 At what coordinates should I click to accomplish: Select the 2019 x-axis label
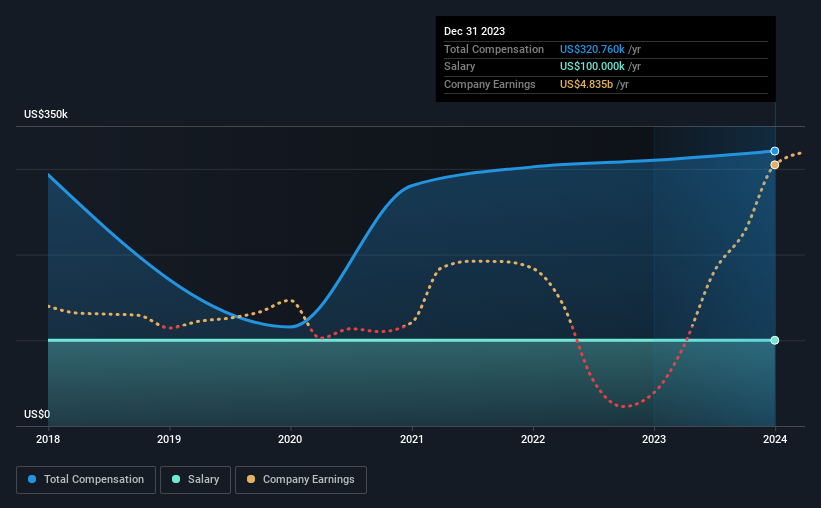[x=169, y=439]
